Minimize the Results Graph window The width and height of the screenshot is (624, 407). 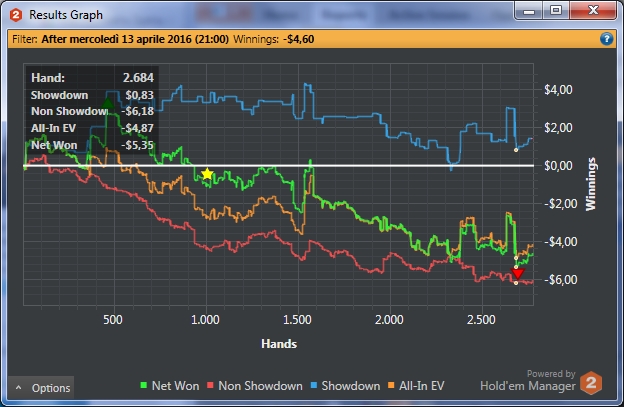click(x=529, y=10)
